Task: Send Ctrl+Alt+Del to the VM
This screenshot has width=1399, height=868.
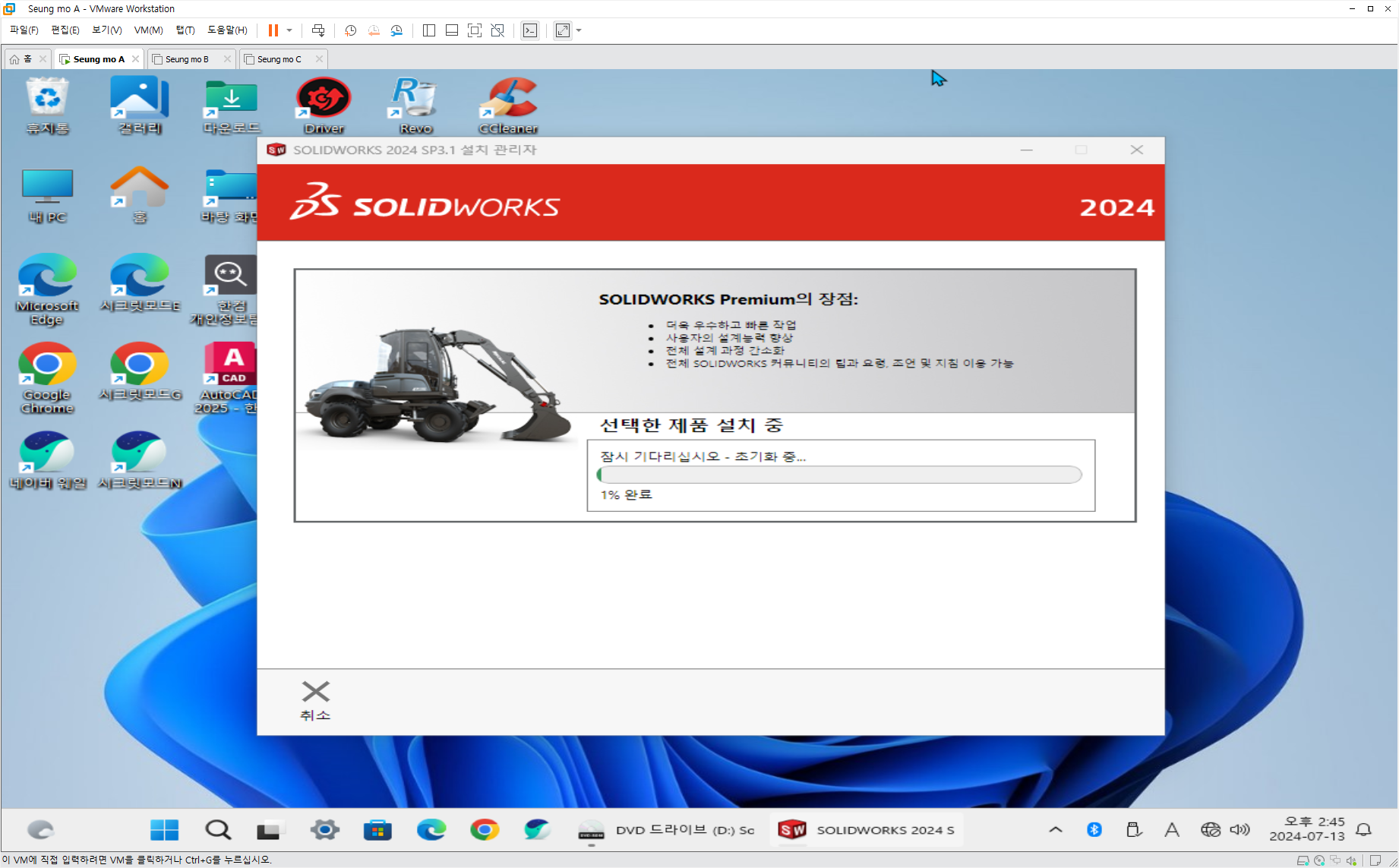Action: 318,30
